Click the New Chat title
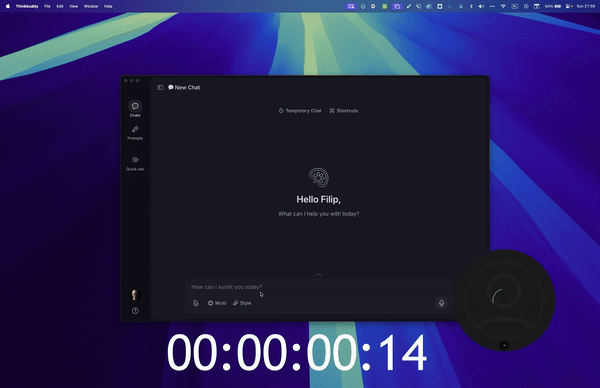Viewport: 600px width, 388px height. pyautogui.click(x=184, y=88)
